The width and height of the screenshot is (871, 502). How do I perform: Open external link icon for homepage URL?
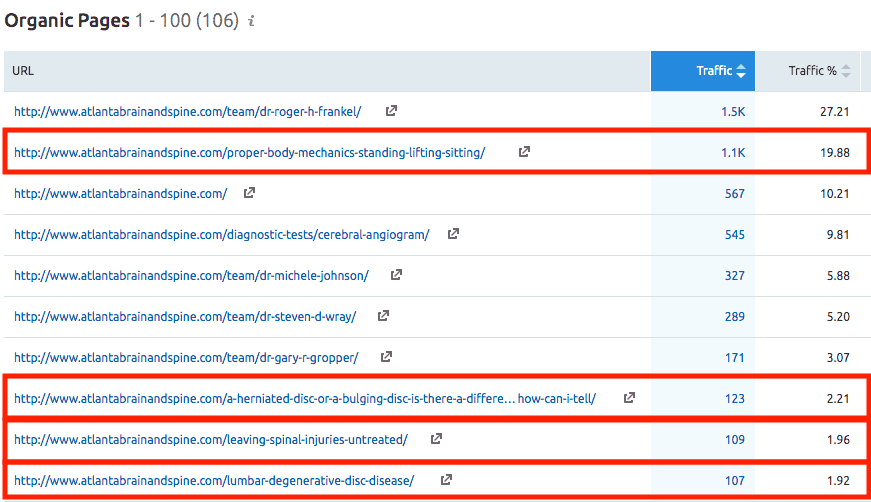point(249,193)
